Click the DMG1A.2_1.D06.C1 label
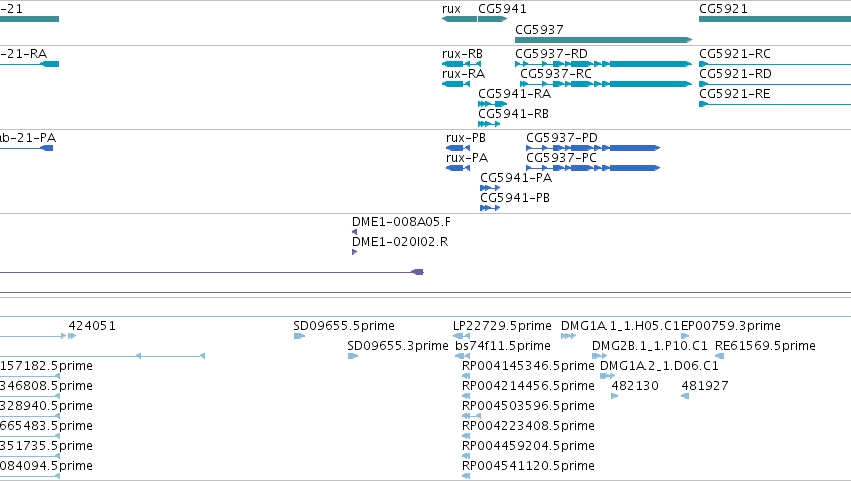851x481 pixels. coord(659,366)
